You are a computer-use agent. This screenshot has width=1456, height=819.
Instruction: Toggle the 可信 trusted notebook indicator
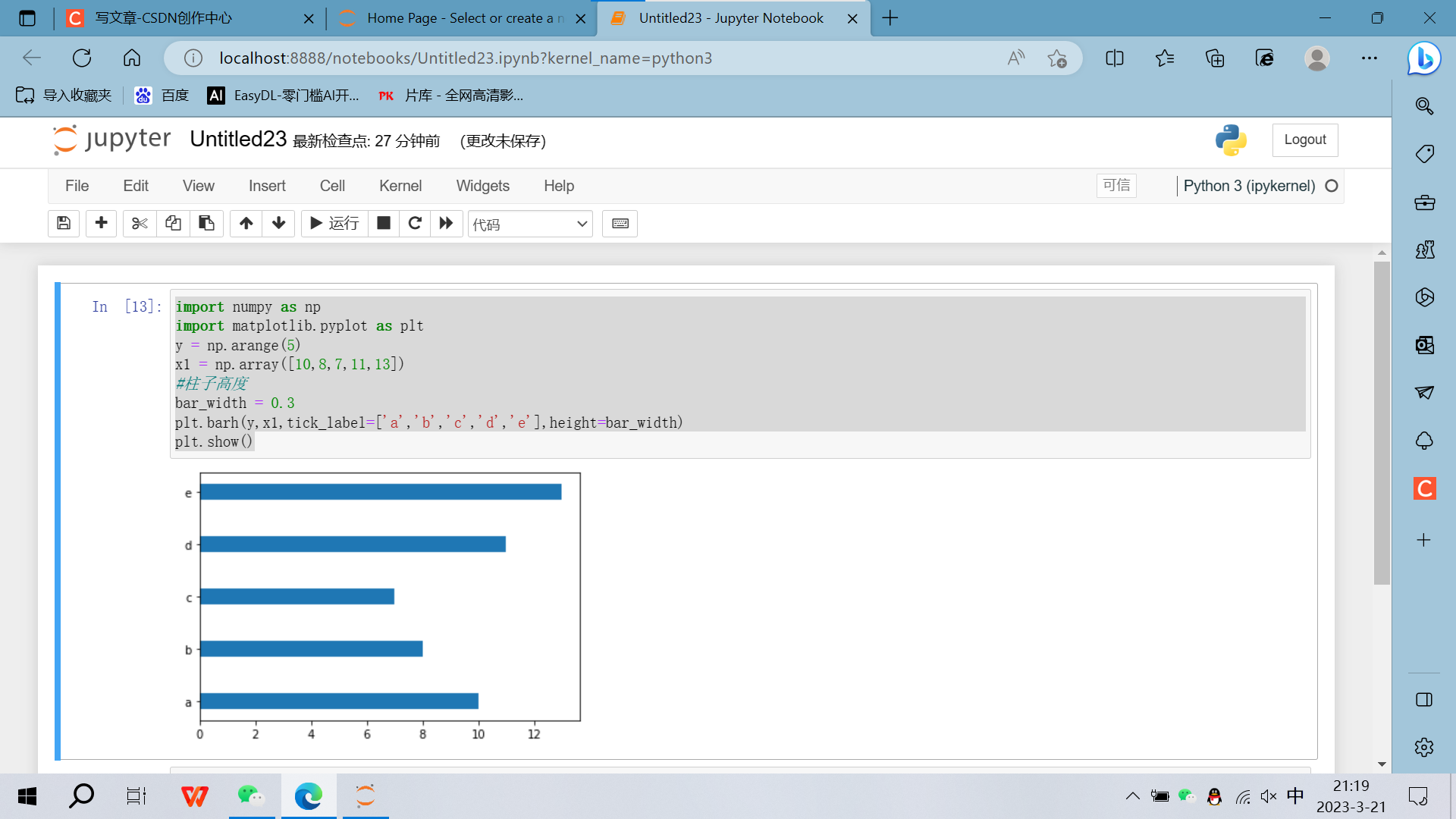pos(1116,186)
